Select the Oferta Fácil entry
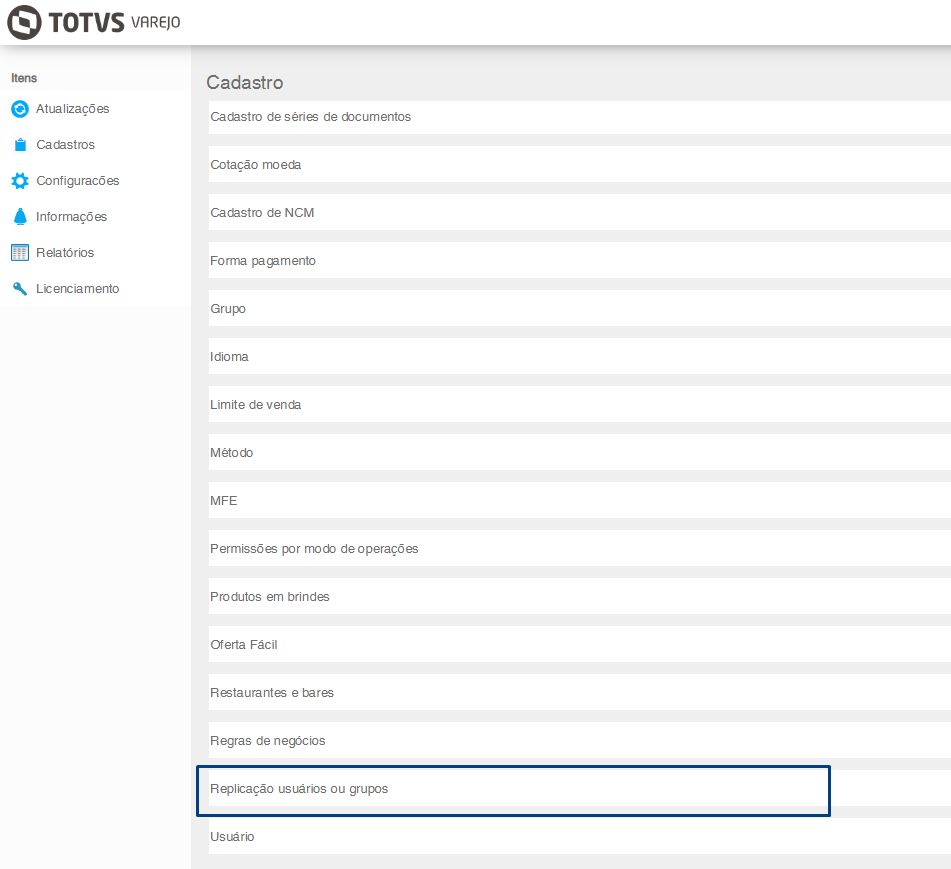Viewport: 951px width, 869px height. click(244, 645)
